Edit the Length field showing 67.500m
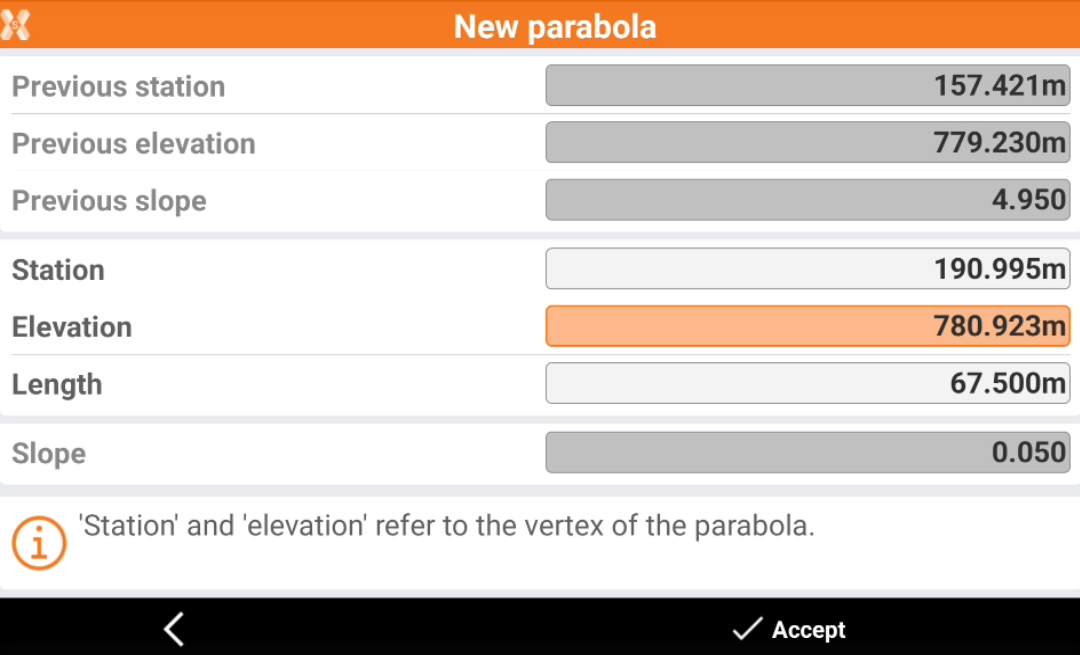This screenshot has height=655, width=1080. 807,384
